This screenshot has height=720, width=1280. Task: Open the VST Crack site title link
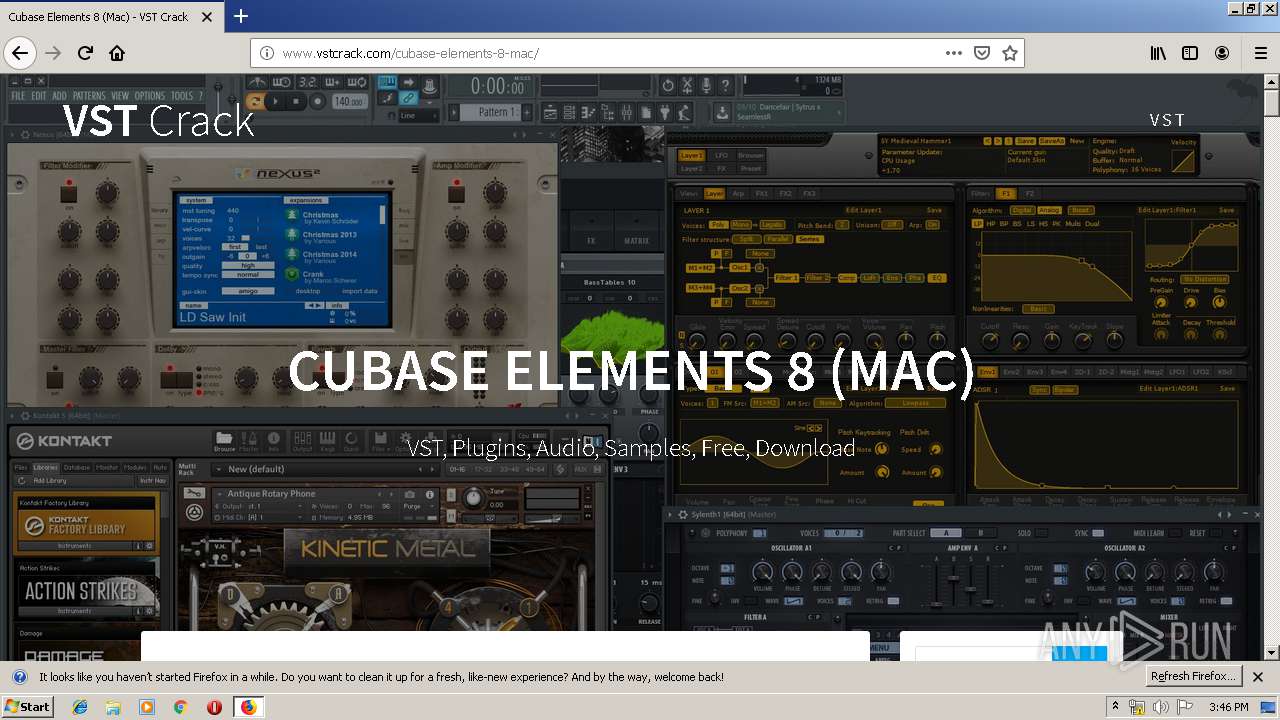pos(158,121)
